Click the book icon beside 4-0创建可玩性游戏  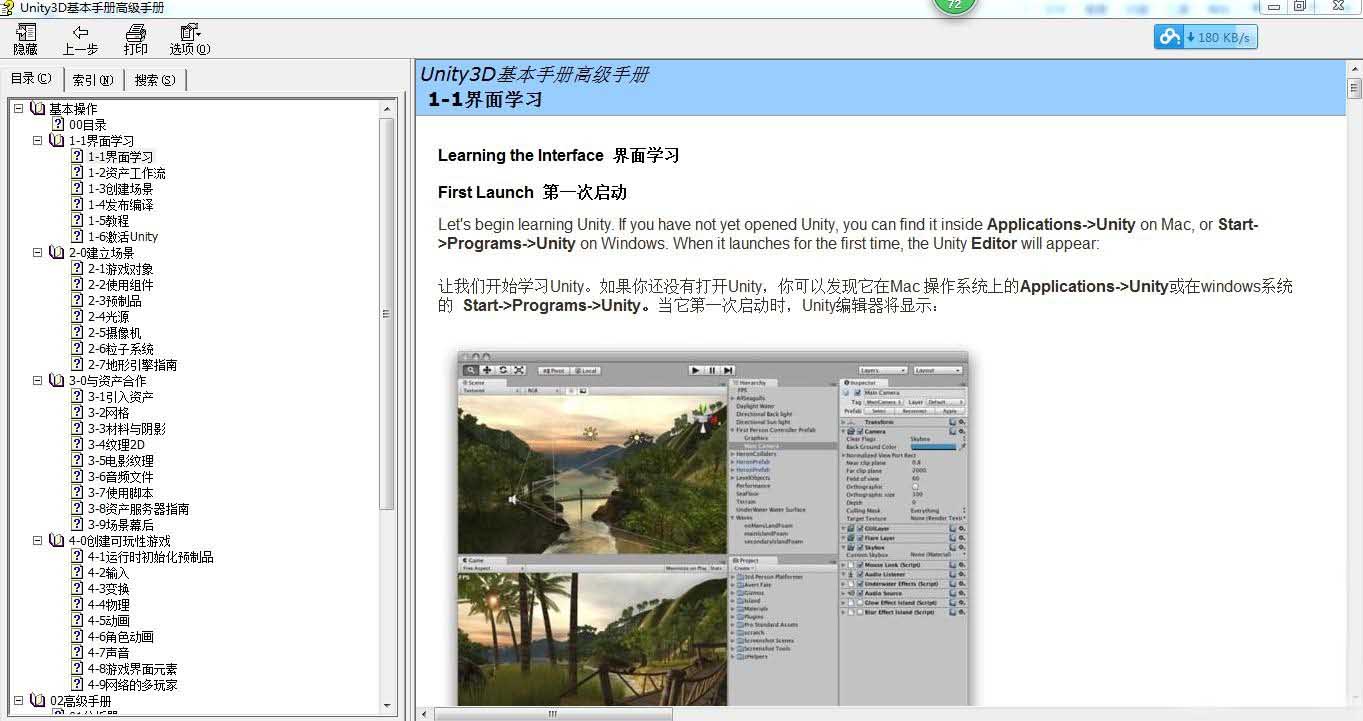(x=57, y=540)
